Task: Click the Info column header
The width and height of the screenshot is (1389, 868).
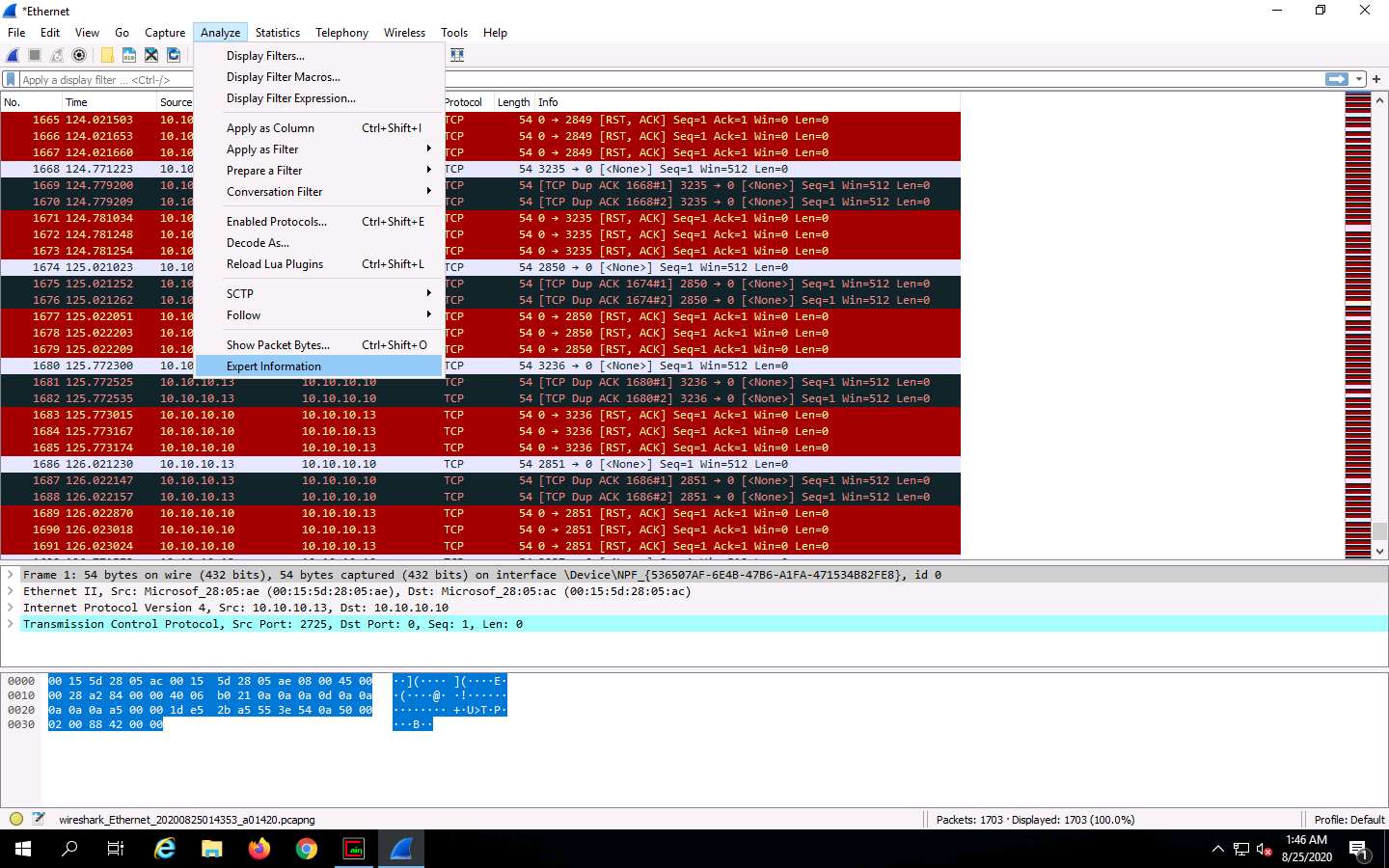Action: (748, 102)
